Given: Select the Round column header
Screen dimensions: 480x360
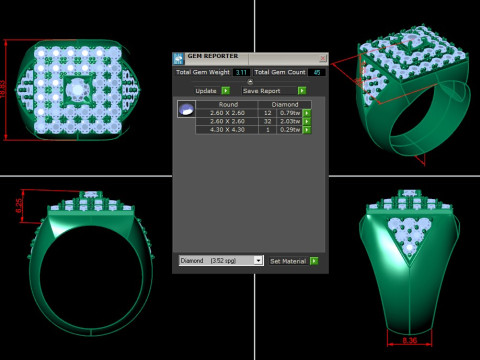Looking at the screenshot, I should click(228, 104).
